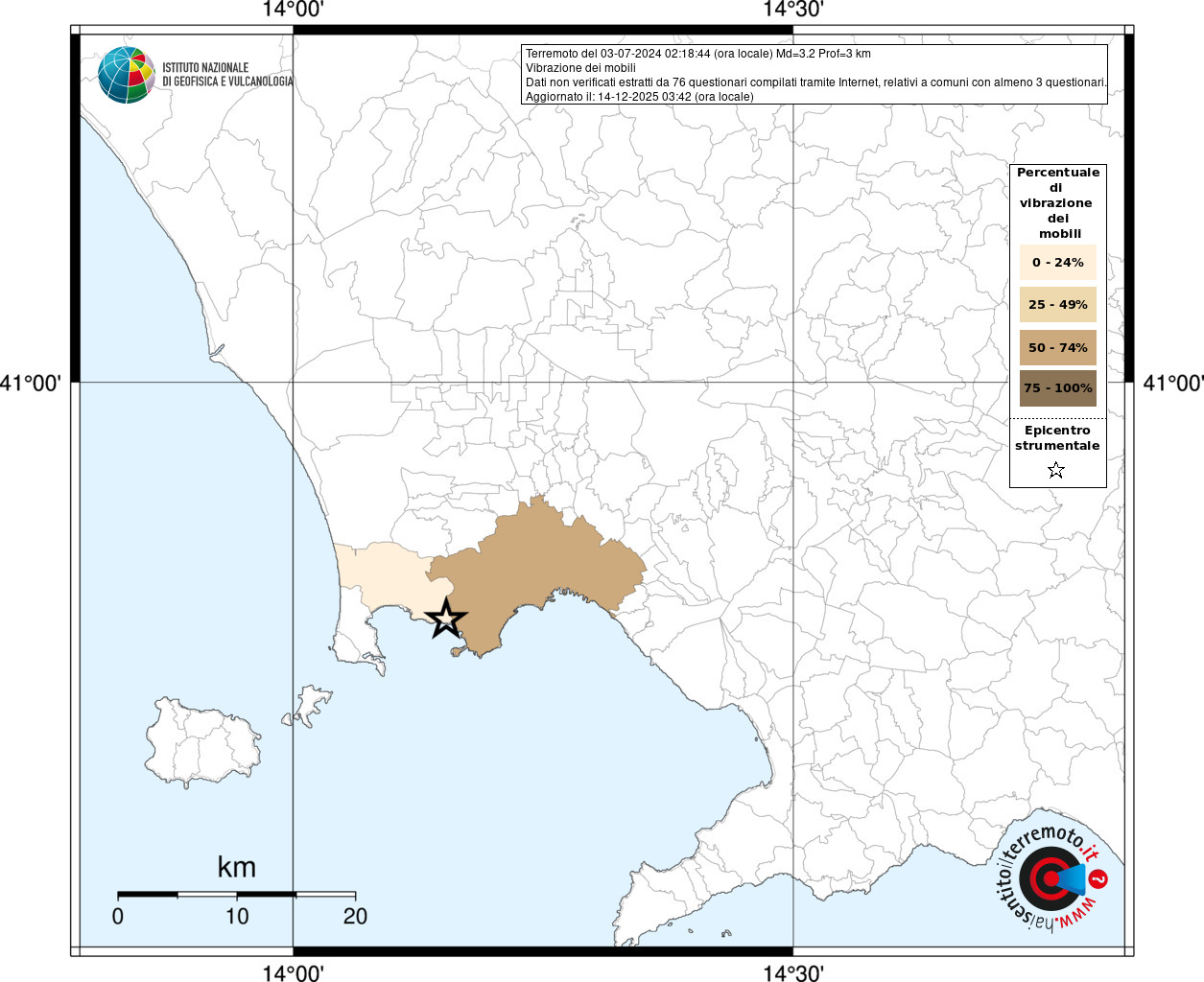
Task: Click the scale bar '20' value
Action: pos(355,916)
